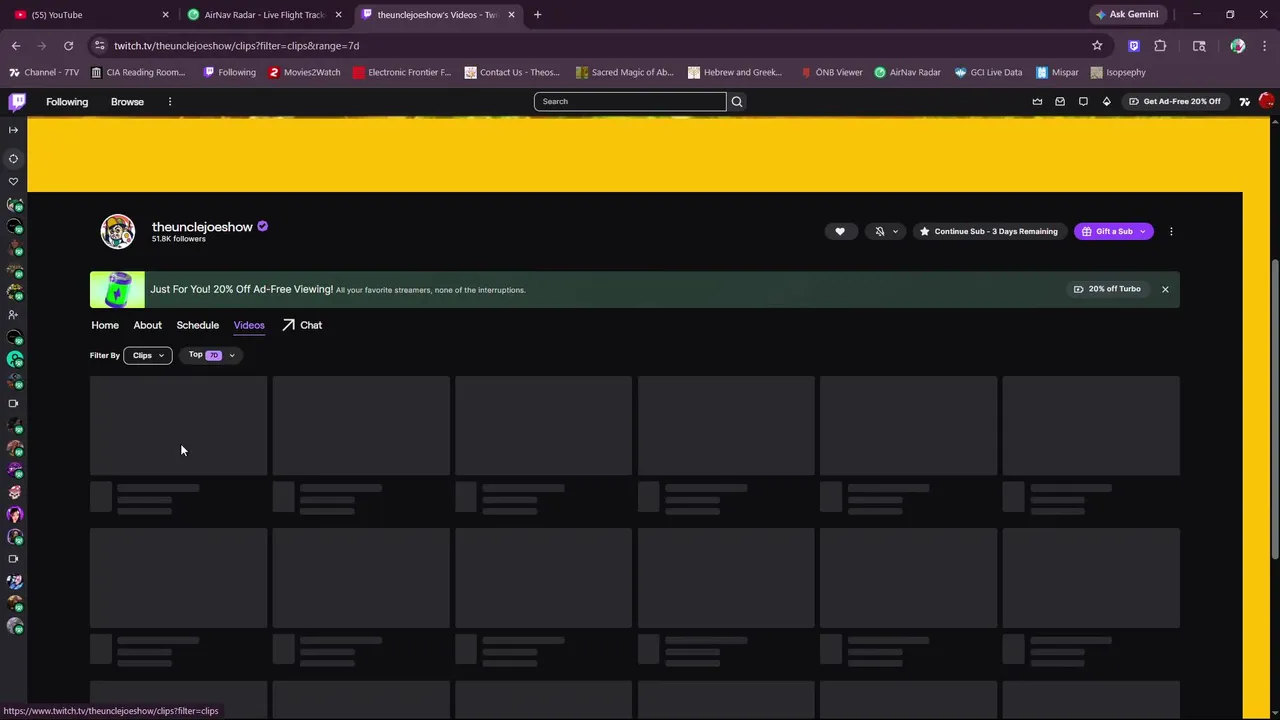Click the three-dot more menu beside Browse

pos(170,101)
